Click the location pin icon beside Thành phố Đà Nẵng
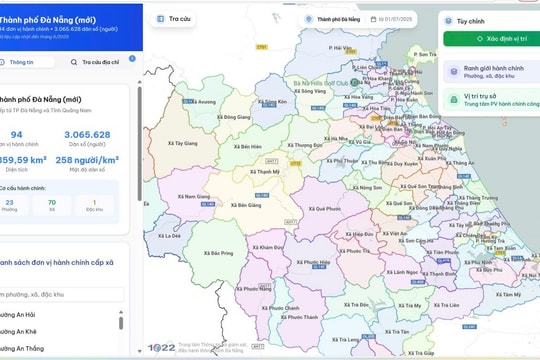 tap(309, 19)
